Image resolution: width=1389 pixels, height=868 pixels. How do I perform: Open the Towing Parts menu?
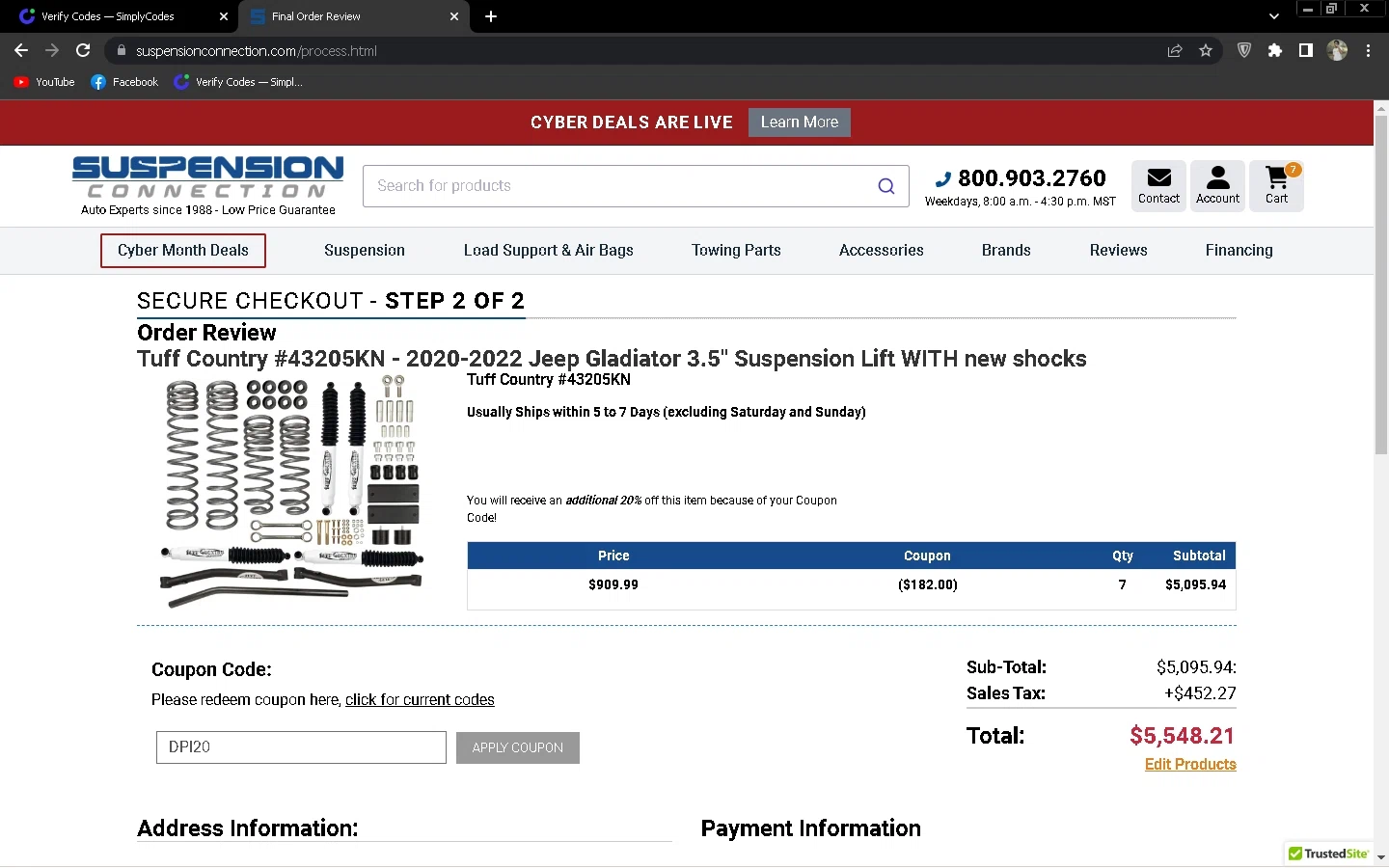coord(736,251)
